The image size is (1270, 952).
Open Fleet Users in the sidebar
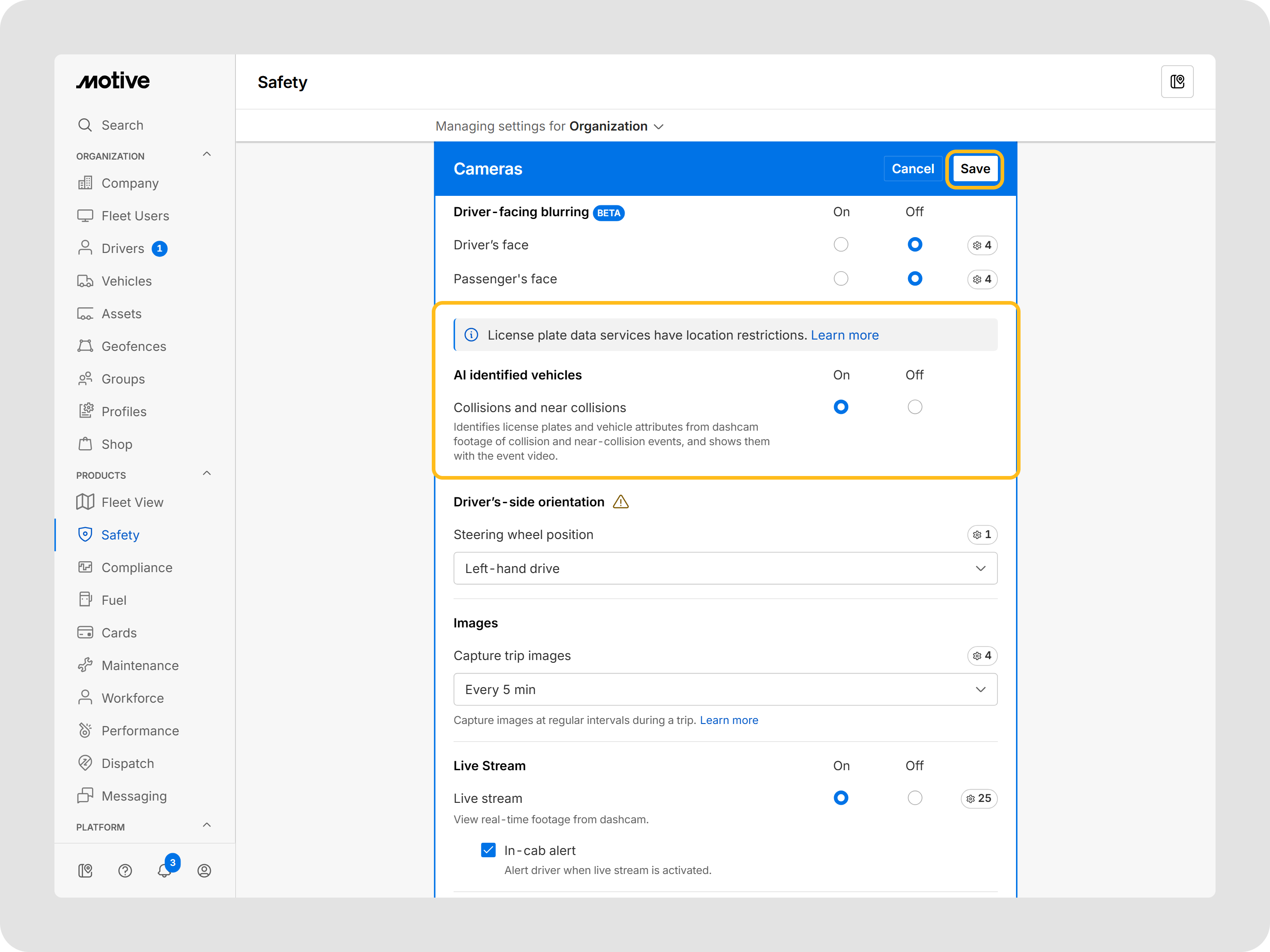pos(136,216)
